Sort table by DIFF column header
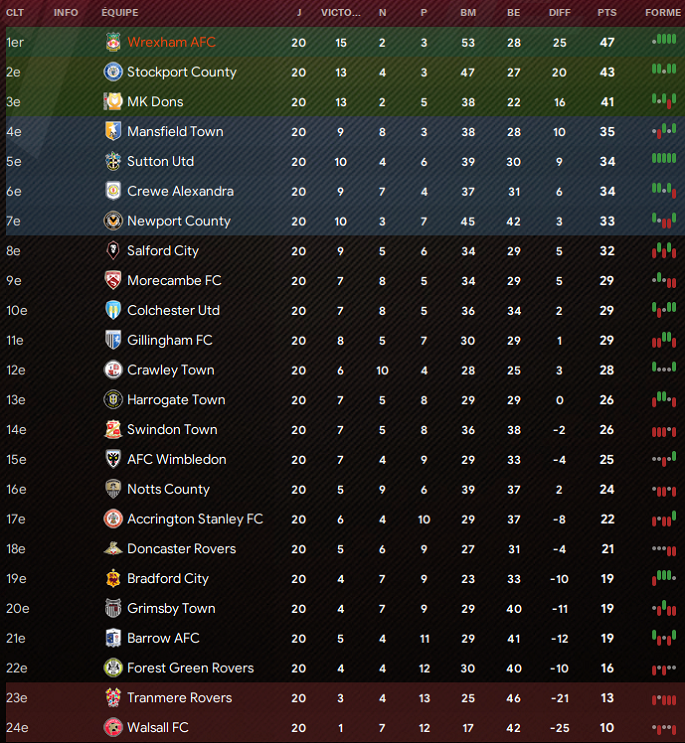The height and width of the screenshot is (743, 685). (560, 13)
